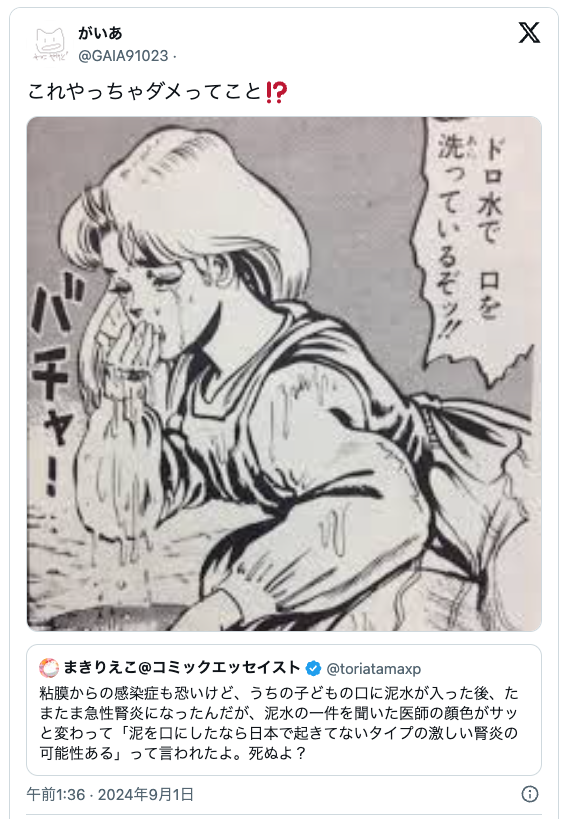Viewport: 565px width, 819px height.
Task: Click the timestamp 午前1:36 · 2024年9月1日
Action: 110,794
